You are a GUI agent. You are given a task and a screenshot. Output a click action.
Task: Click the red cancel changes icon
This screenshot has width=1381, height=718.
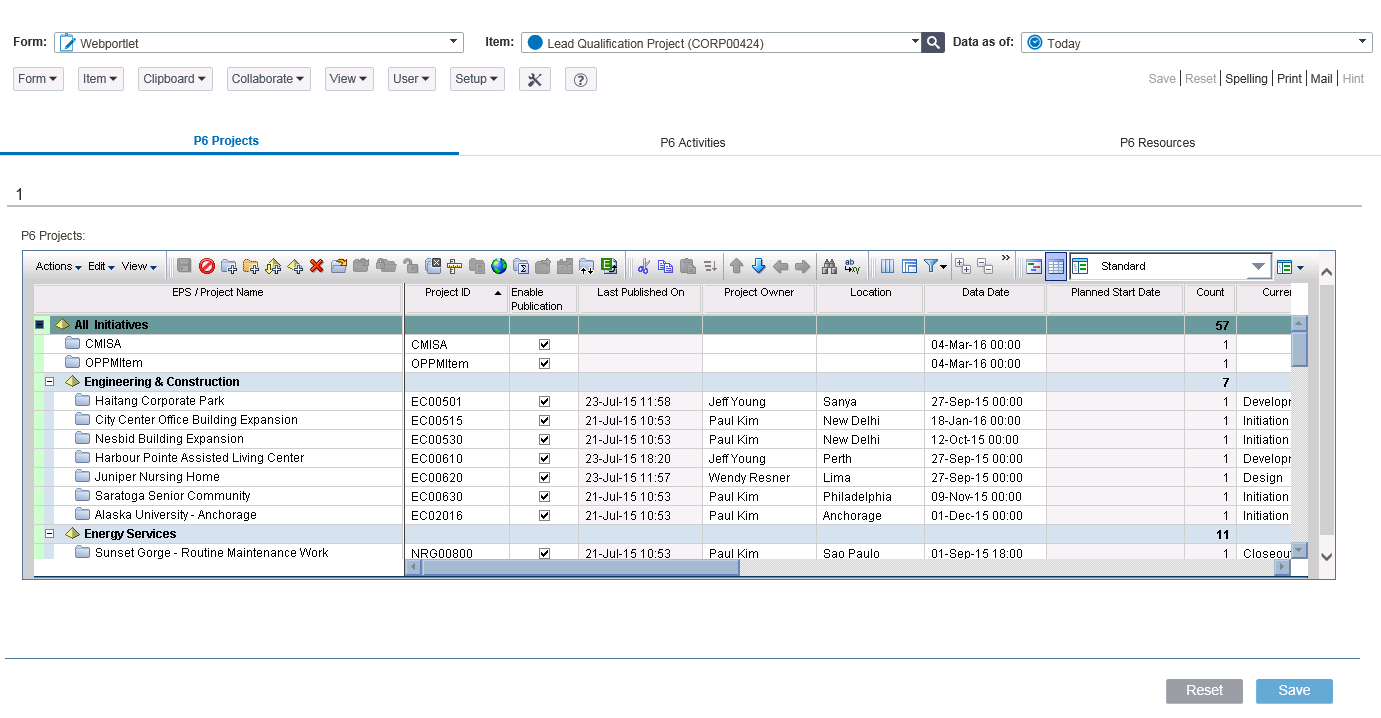207,266
